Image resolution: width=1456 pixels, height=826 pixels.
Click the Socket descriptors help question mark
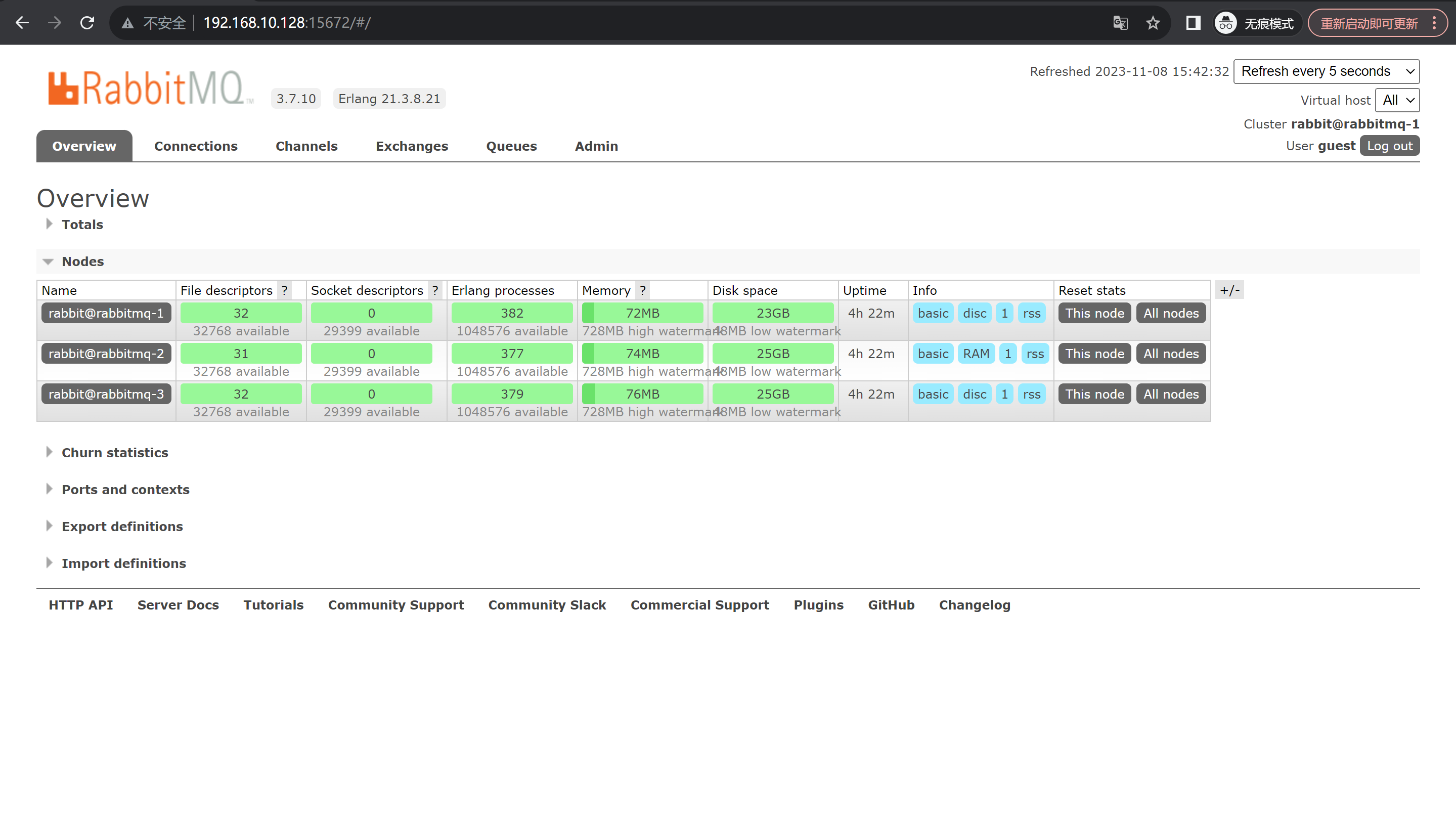pos(434,290)
